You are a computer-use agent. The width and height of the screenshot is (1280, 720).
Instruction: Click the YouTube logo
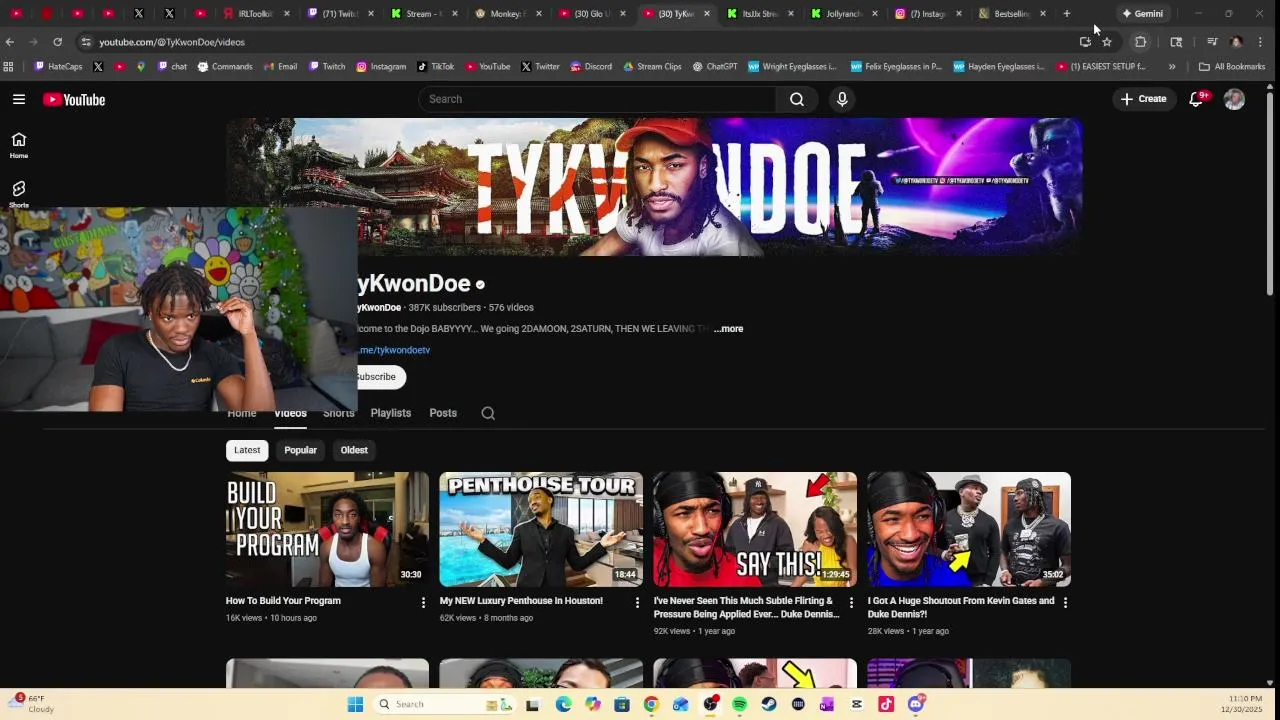coord(74,99)
